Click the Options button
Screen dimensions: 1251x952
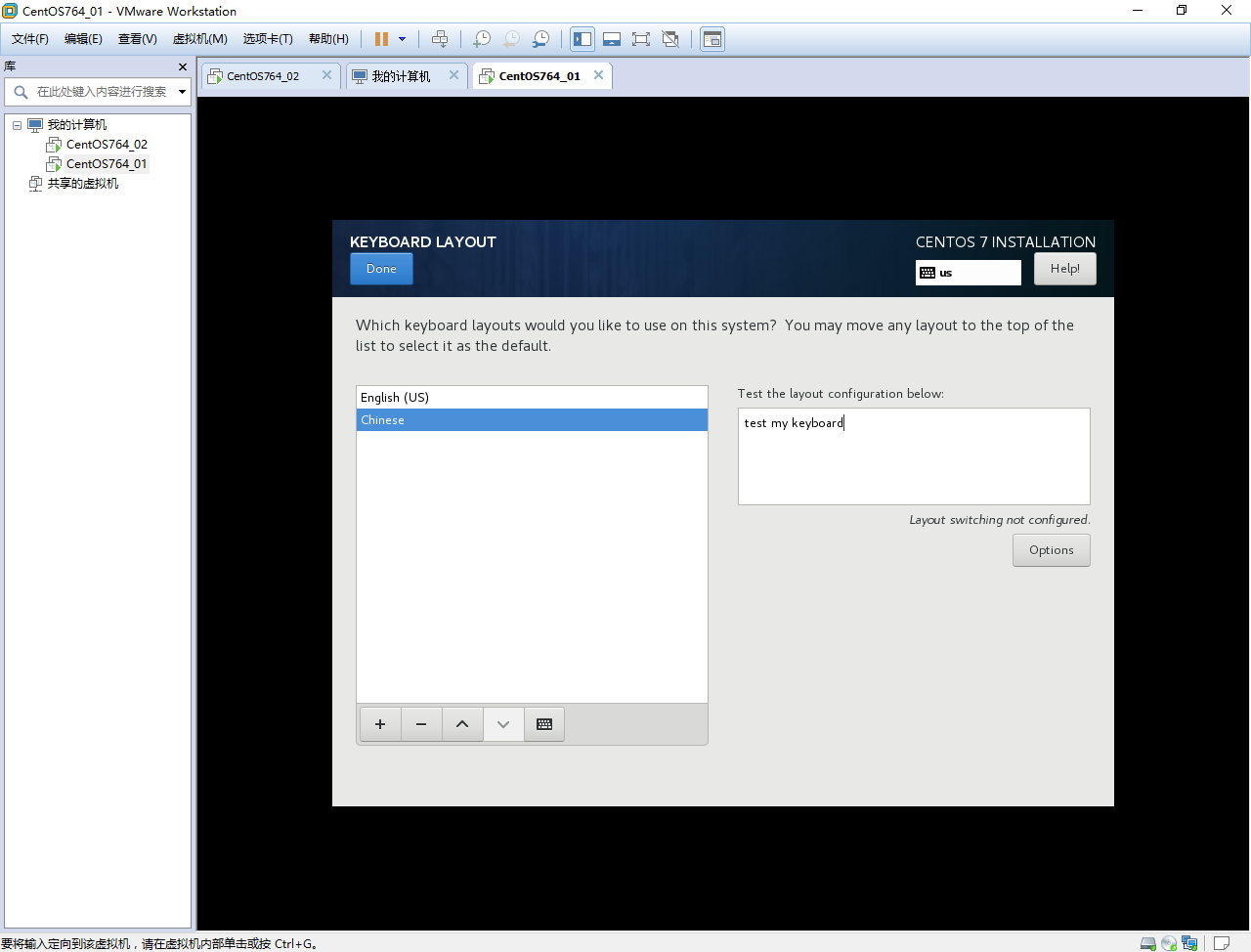point(1052,550)
